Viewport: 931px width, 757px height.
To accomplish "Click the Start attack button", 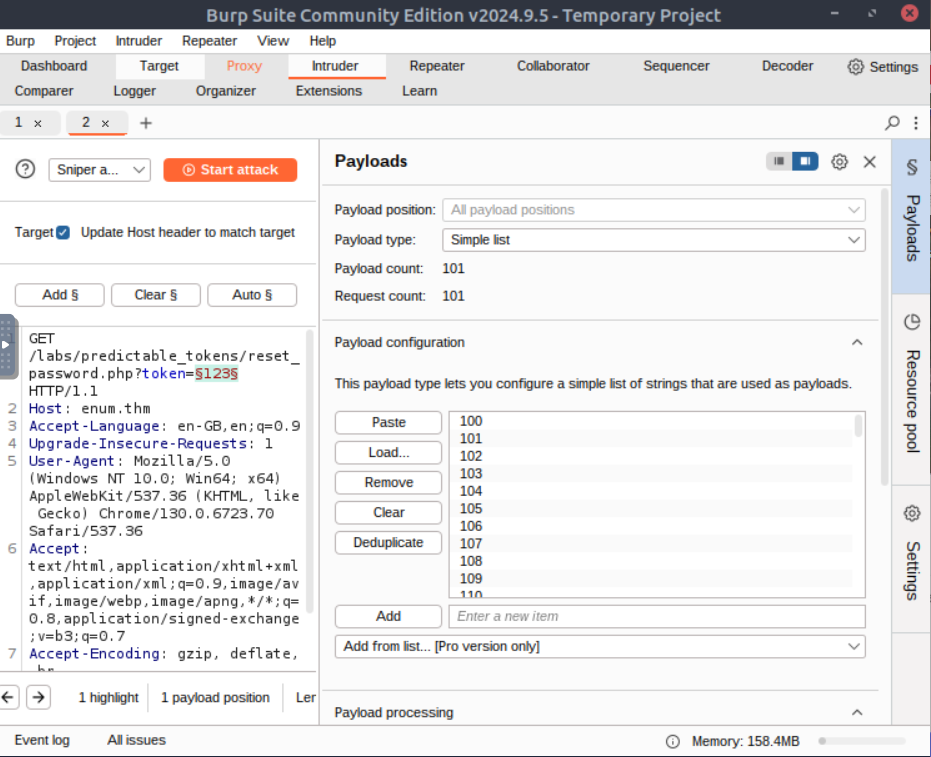I will pos(230,170).
